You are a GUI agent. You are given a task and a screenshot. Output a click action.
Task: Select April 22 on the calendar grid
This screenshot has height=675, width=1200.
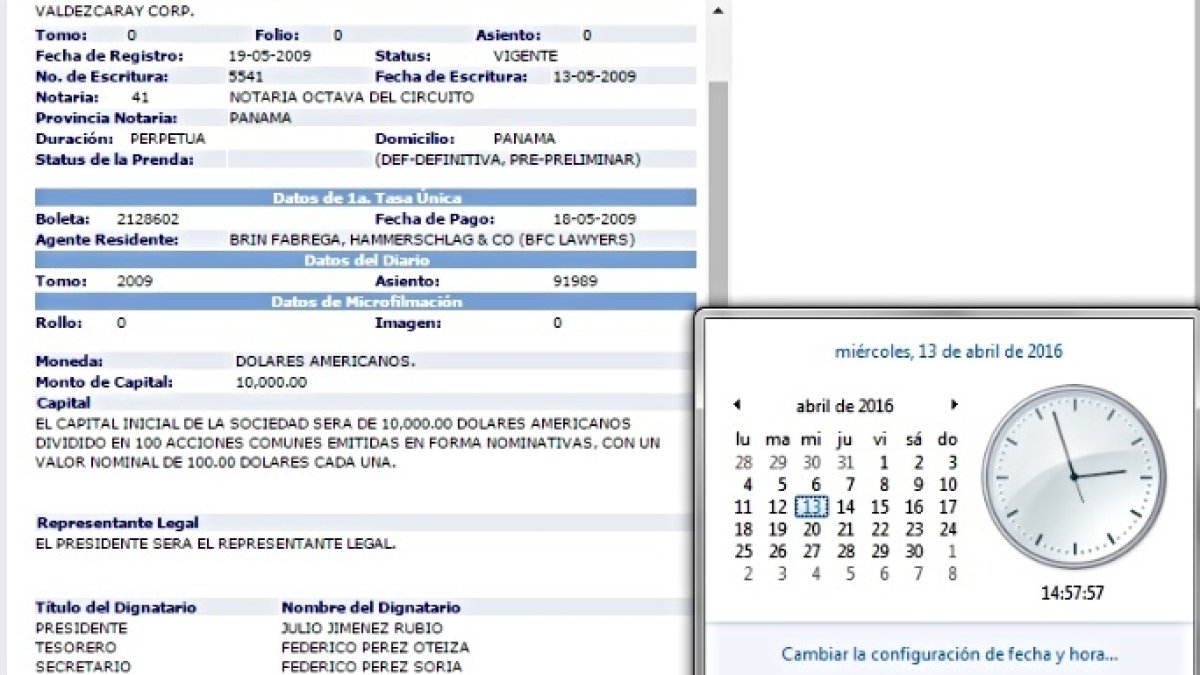pyautogui.click(x=880, y=530)
